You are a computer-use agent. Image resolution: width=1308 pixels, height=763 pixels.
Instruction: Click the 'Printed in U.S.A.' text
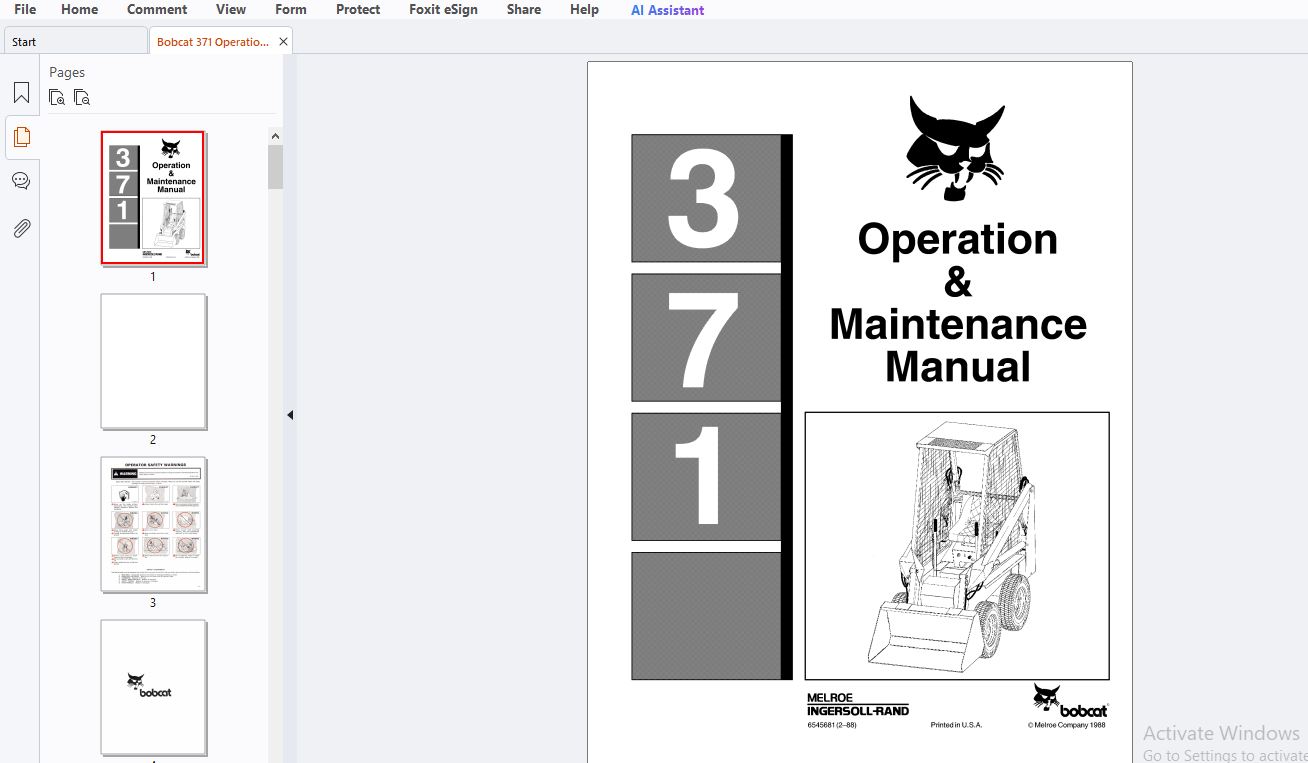956,725
